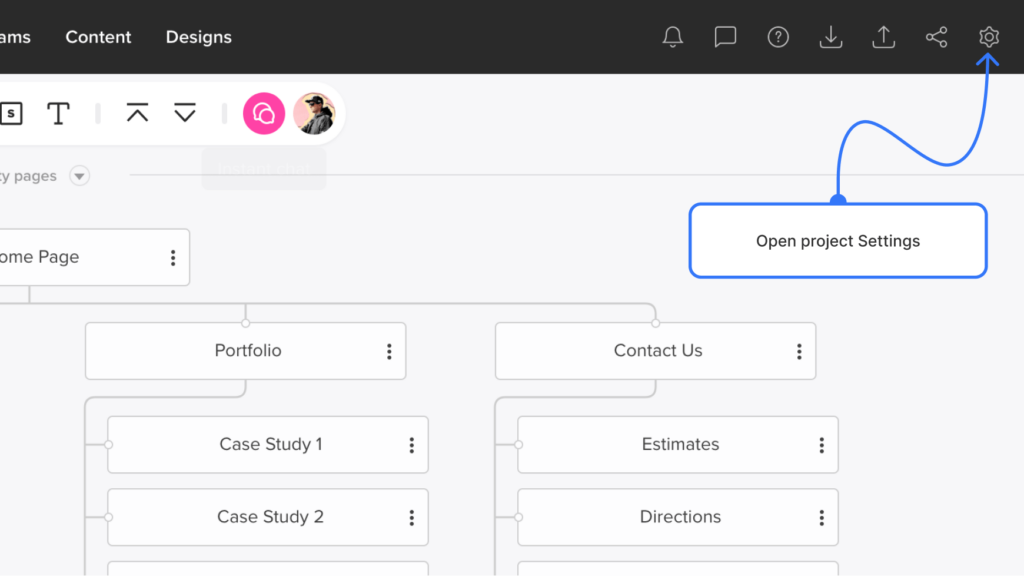
Task: Click the help question mark icon
Action: tap(778, 37)
